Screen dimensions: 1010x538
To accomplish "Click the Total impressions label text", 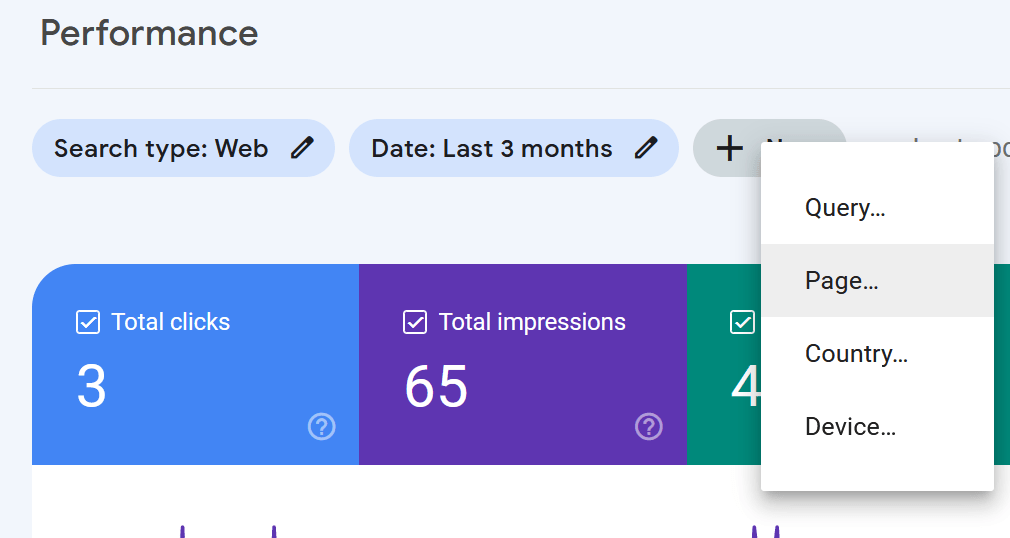I will pyautogui.click(x=532, y=322).
